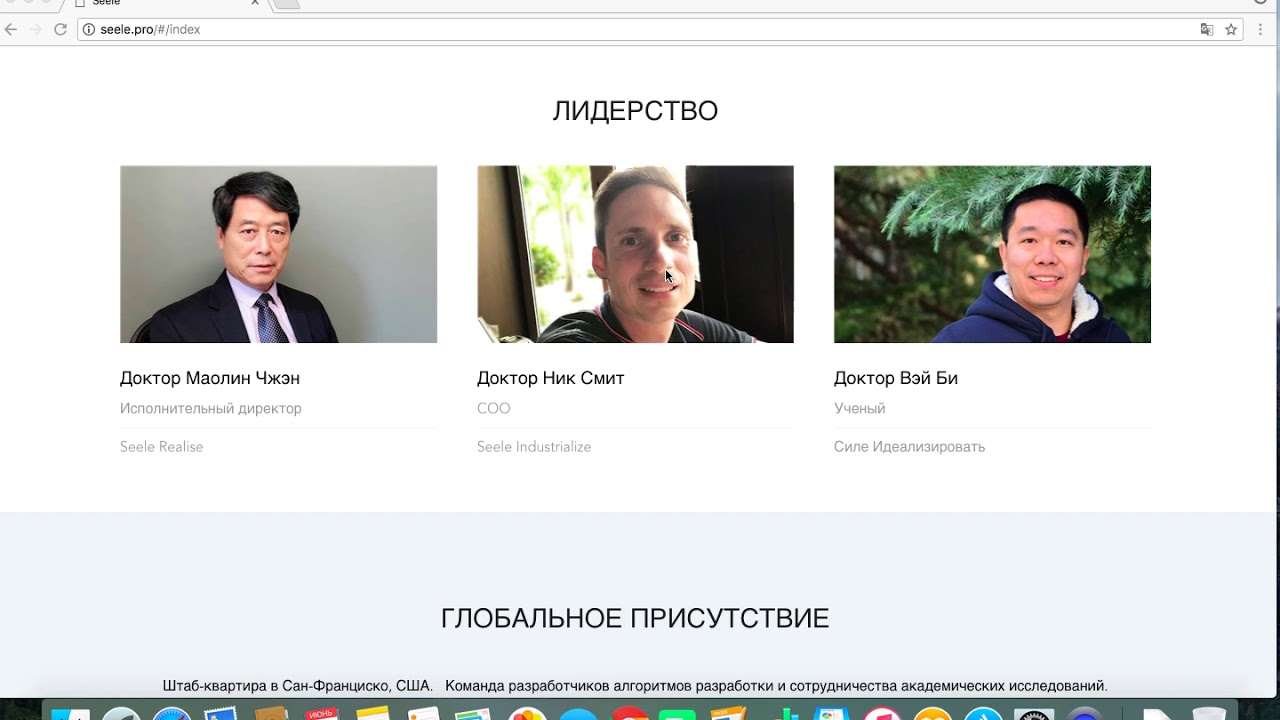Open the Trash in the Dock
The height and width of the screenshot is (720, 1280).
(1208, 714)
